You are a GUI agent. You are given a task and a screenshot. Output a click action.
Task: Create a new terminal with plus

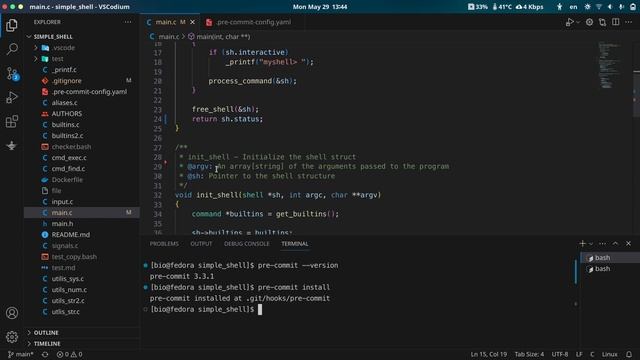click(x=582, y=244)
